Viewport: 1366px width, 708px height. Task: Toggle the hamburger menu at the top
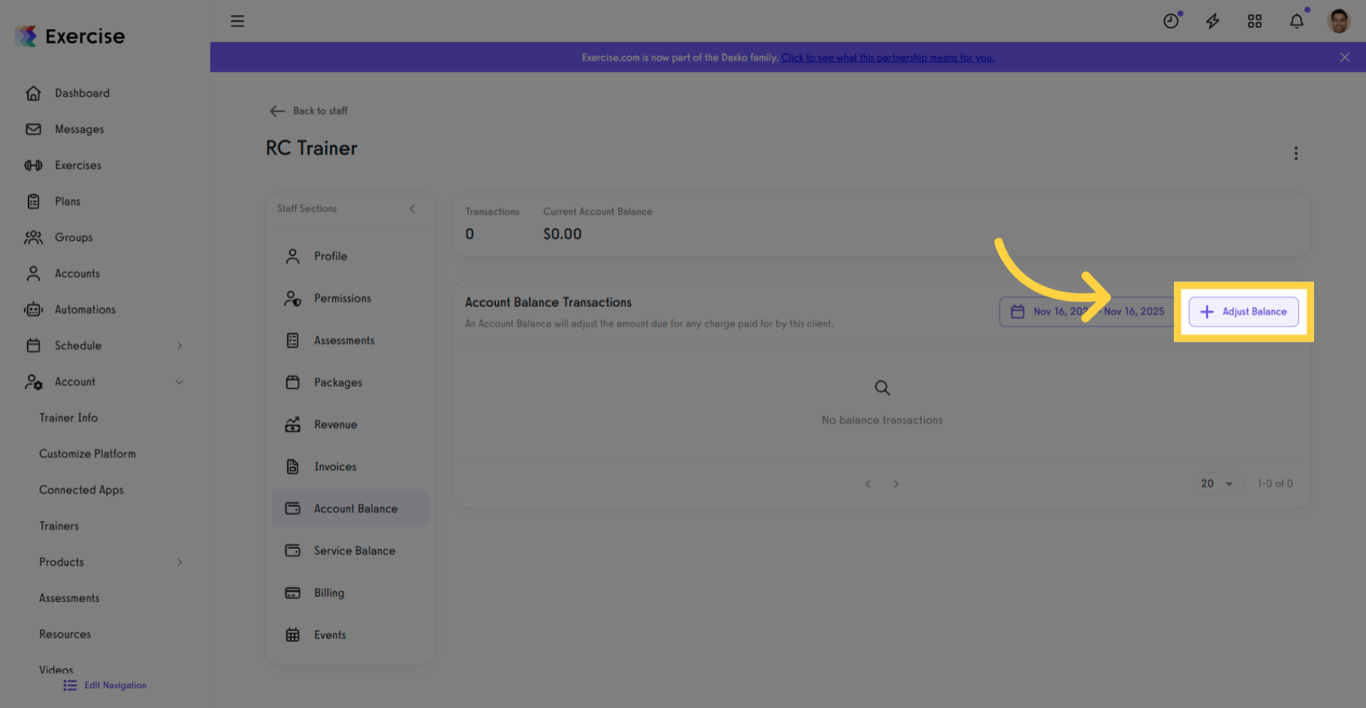pos(237,20)
